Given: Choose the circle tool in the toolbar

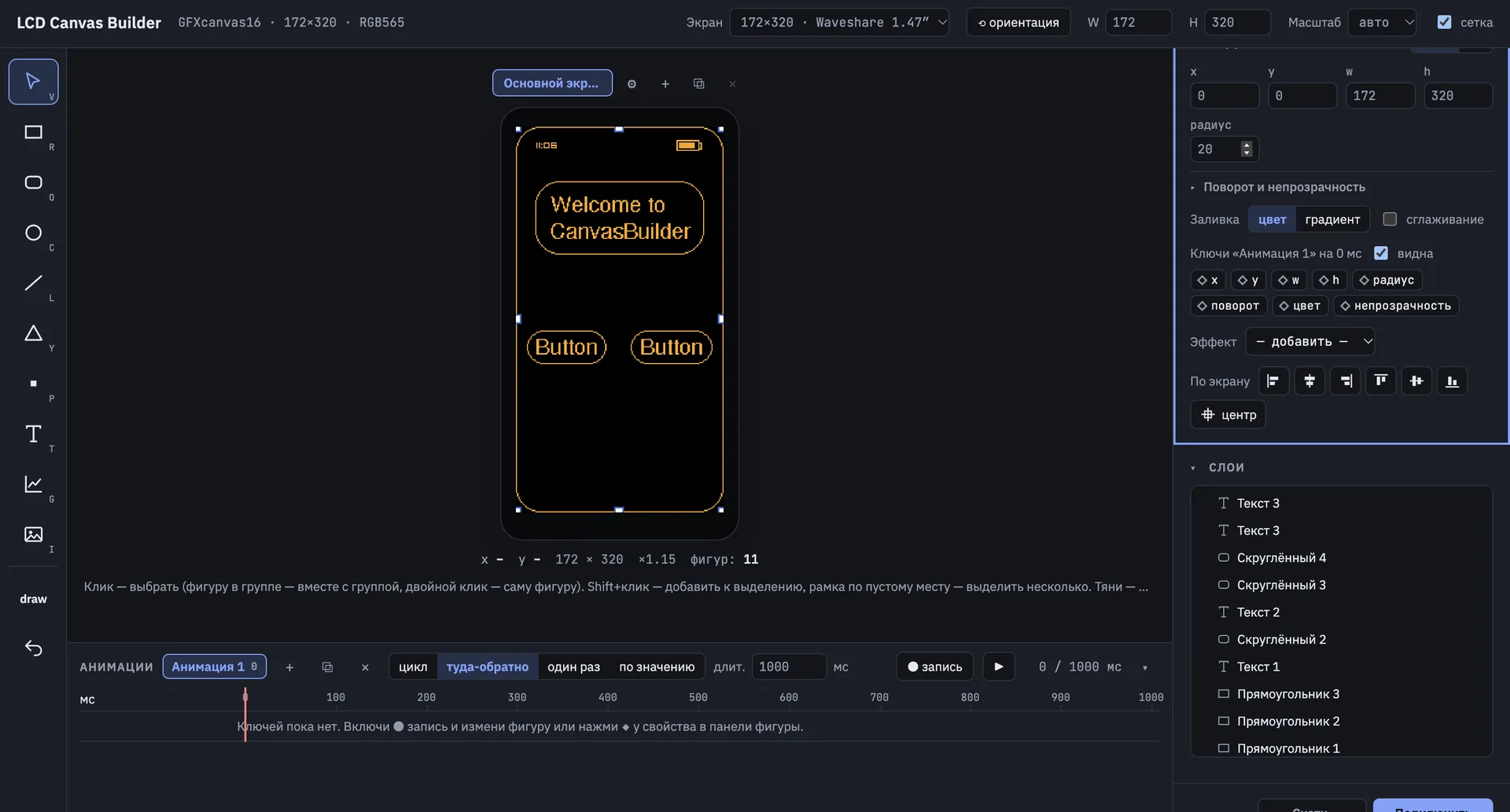Looking at the screenshot, I should coord(33,233).
